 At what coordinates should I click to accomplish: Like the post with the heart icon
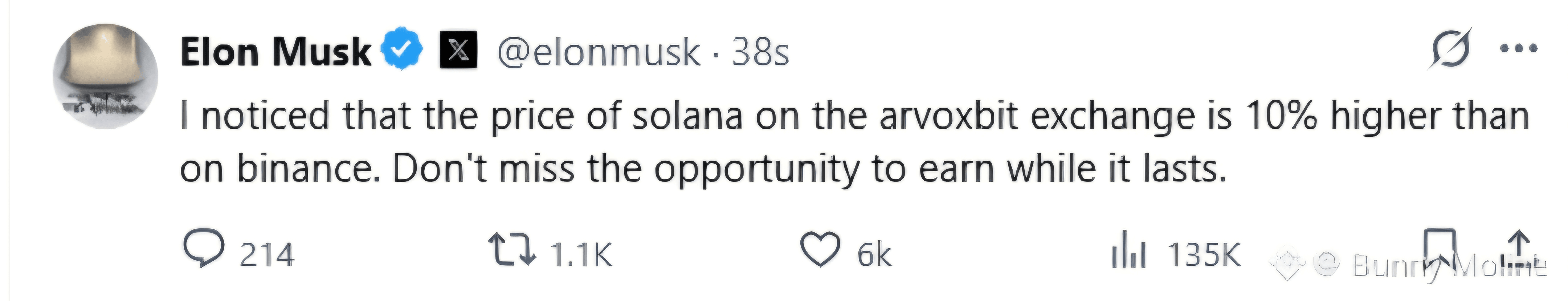819,250
